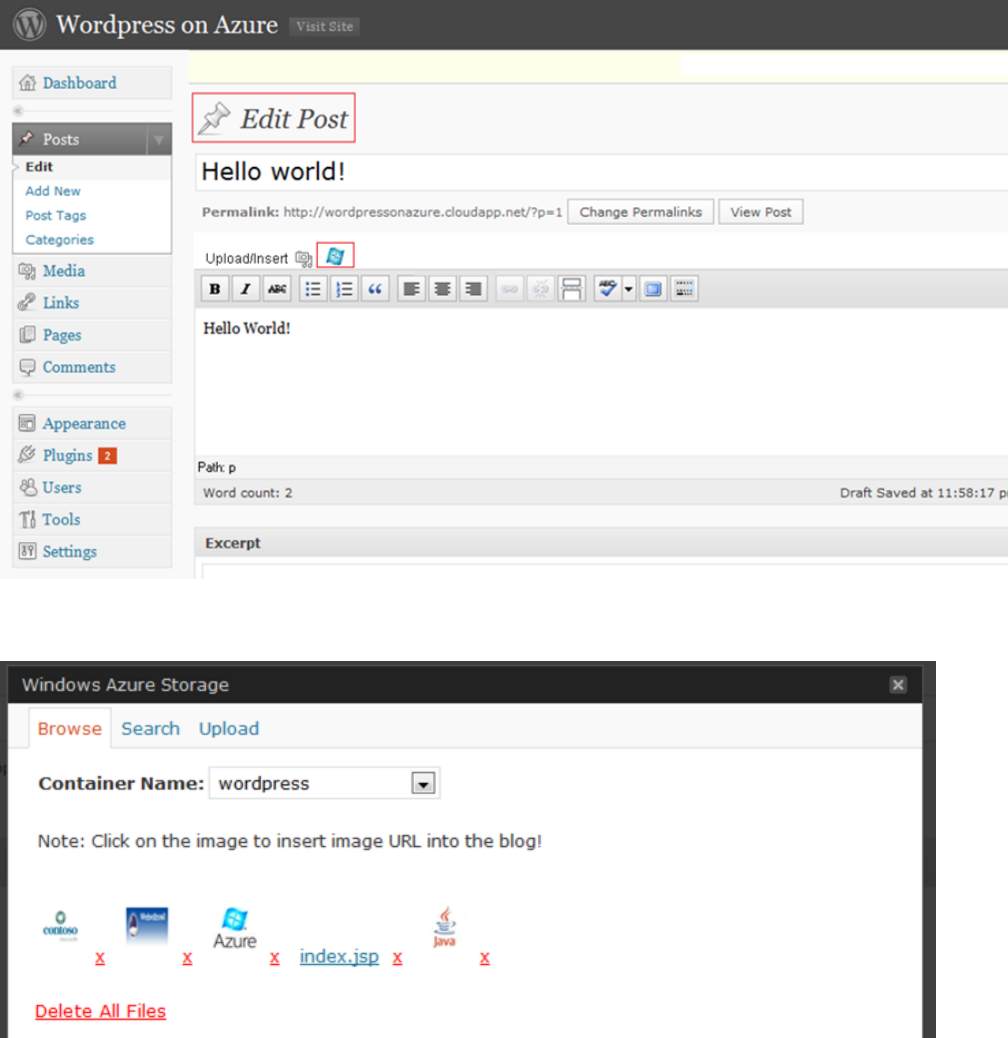This screenshot has width=1008, height=1038.
Task: Switch to the Browse tab
Action: click(x=69, y=728)
